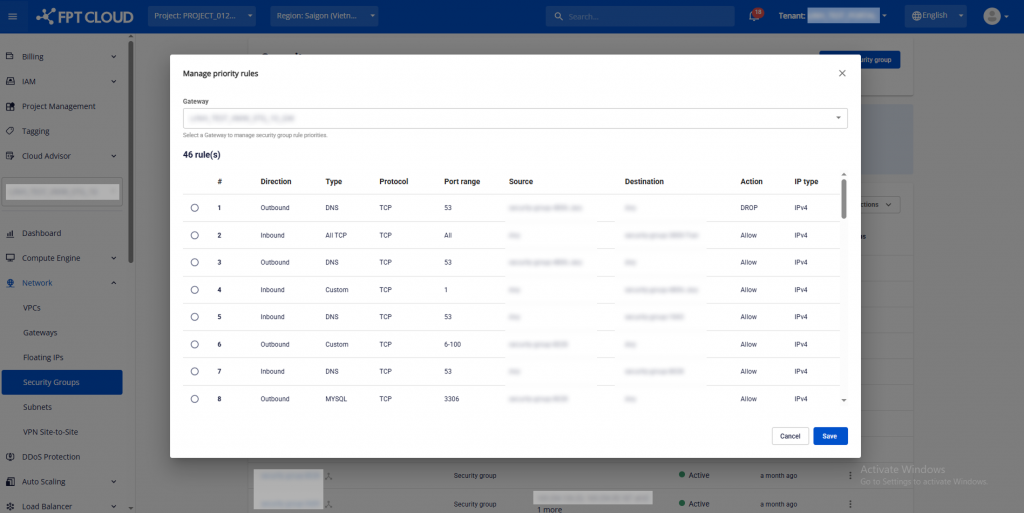The image size is (1024, 513).
Task: Click the Billing sidebar icon
Action: point(10,56)
